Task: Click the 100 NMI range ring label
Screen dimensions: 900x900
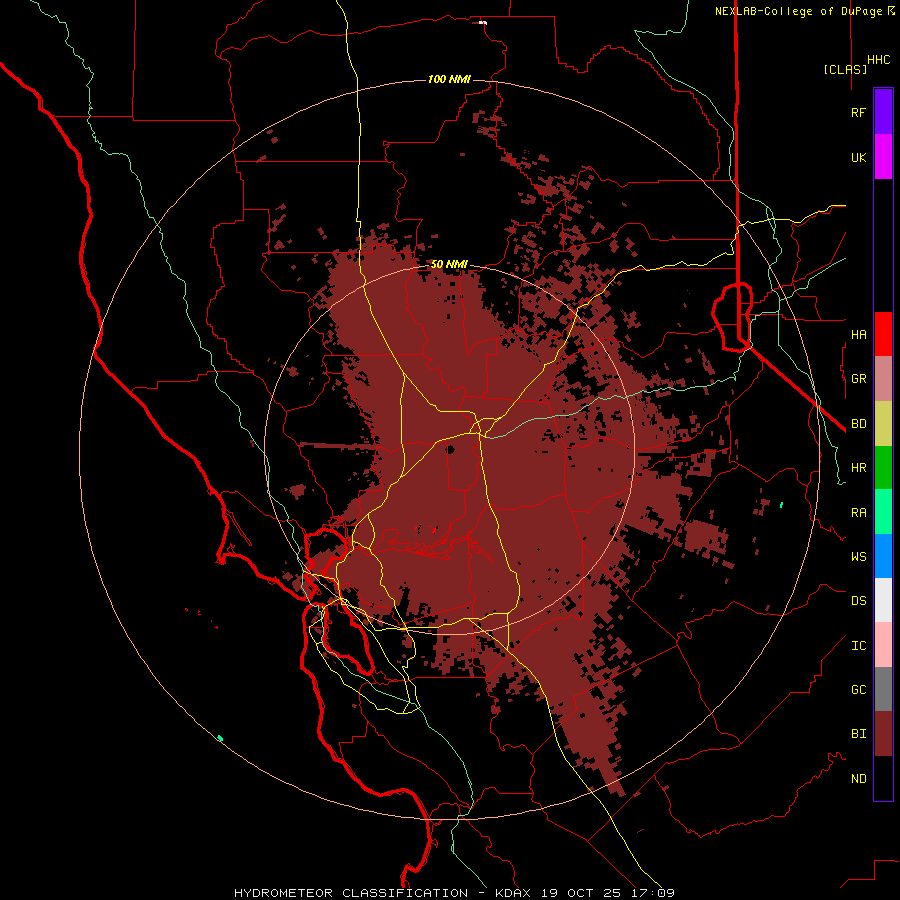Action: click(449, 79)
